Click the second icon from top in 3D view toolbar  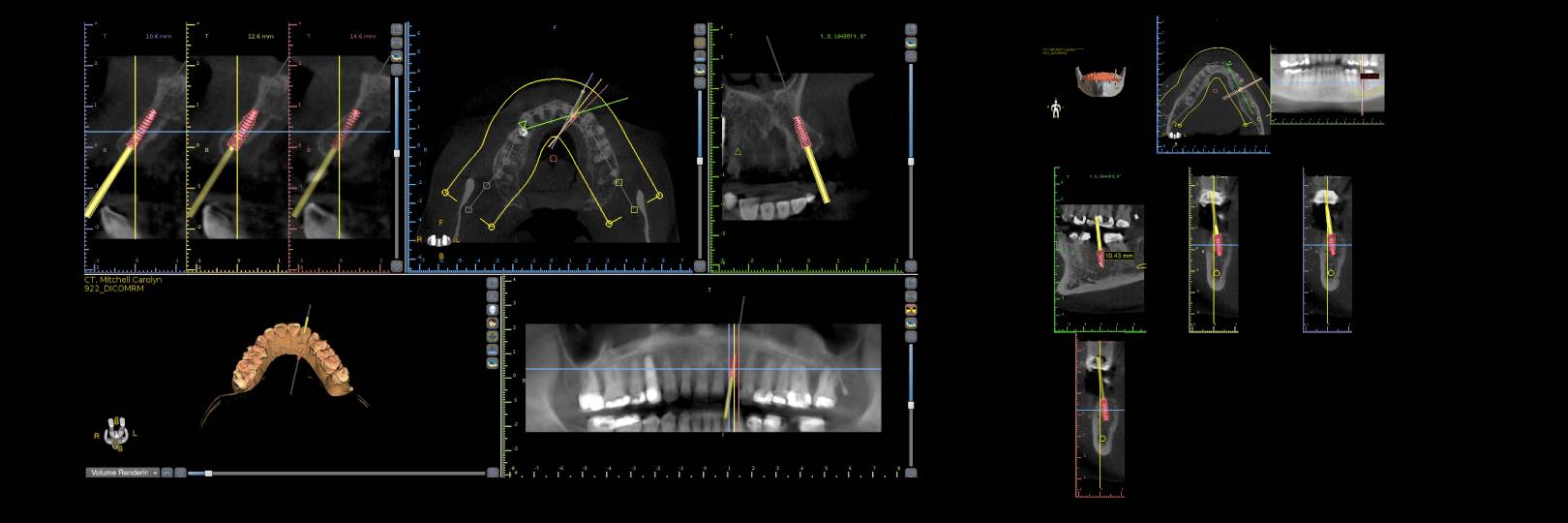click(493, 296)
